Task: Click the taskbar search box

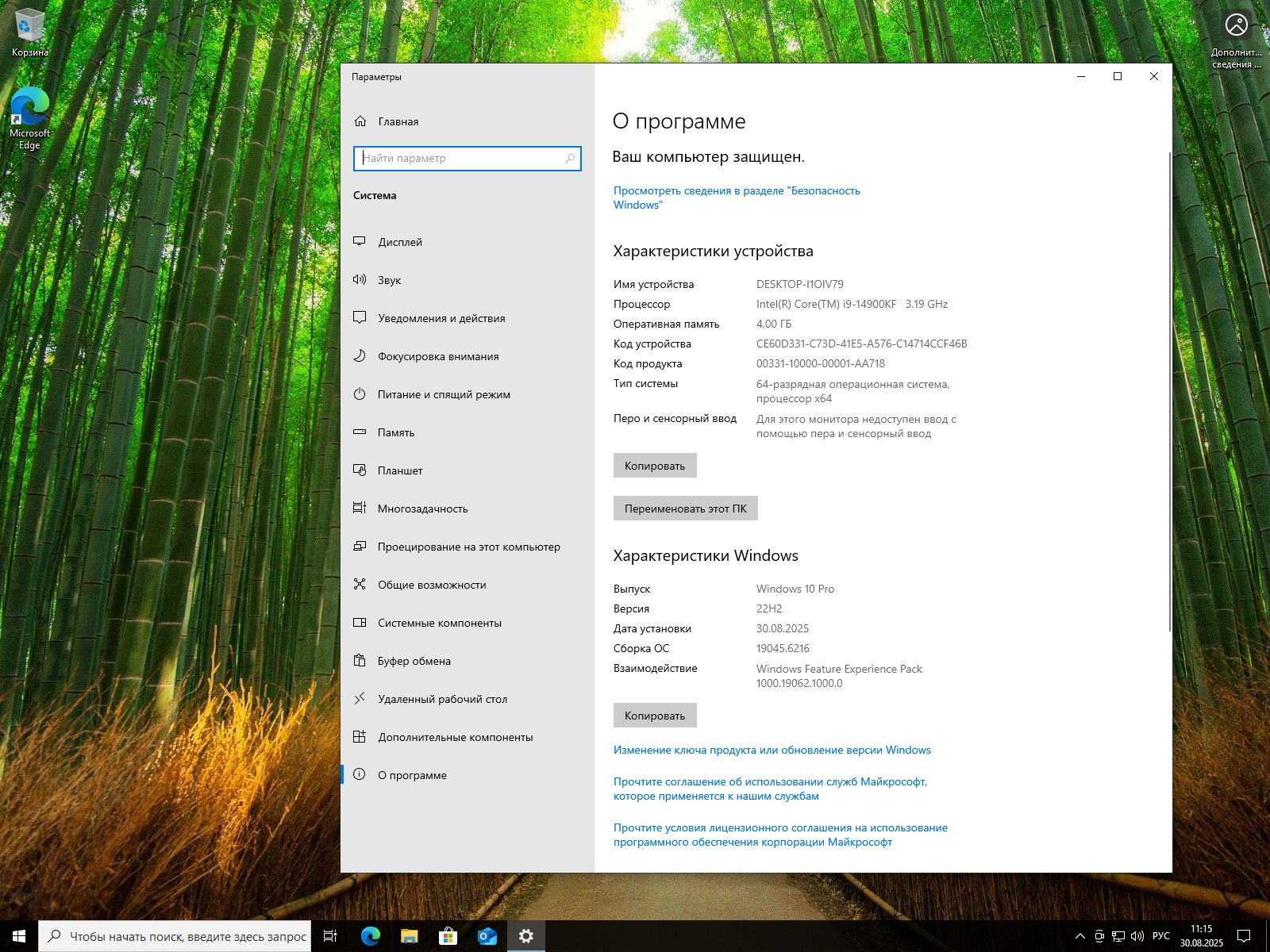Action: click(x=175, y=936)
